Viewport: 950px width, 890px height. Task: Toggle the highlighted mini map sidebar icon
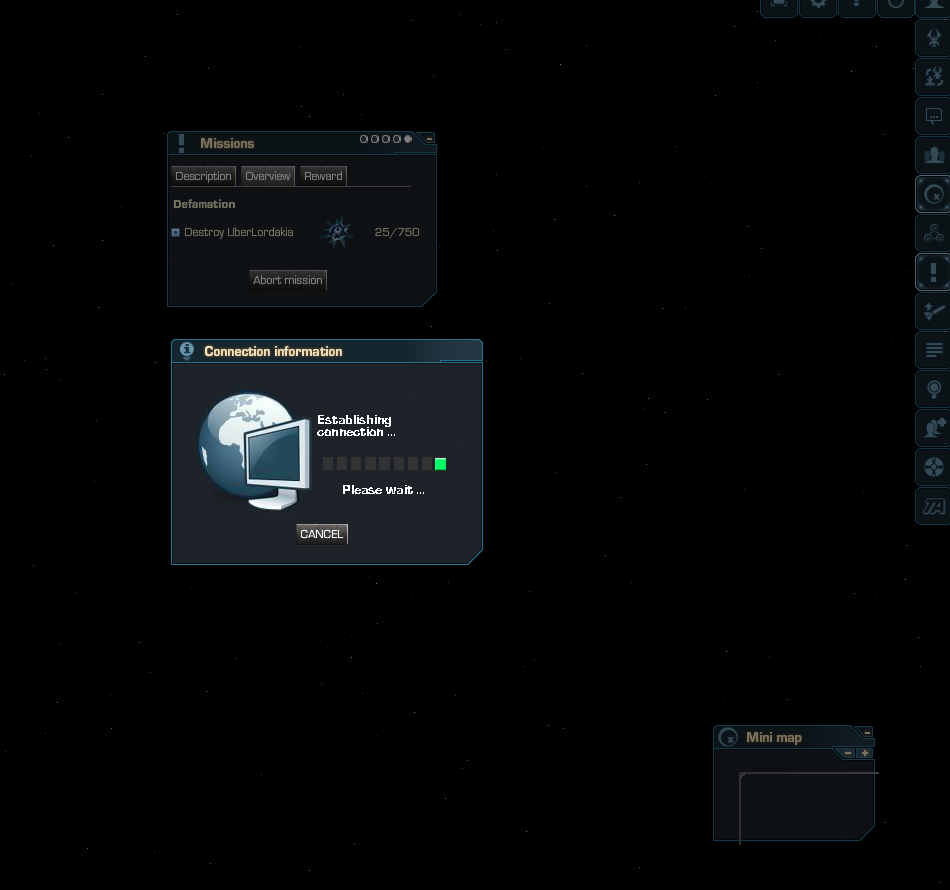click(x=934, y=194)
